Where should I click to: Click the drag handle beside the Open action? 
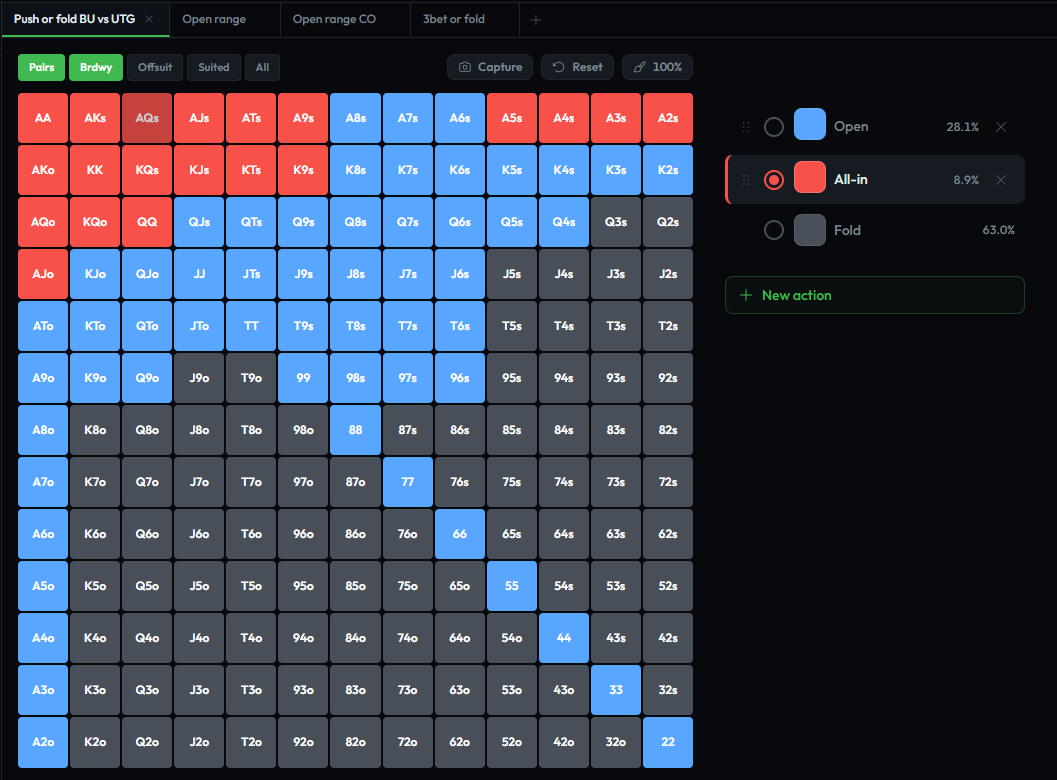(x=746, y=127)
